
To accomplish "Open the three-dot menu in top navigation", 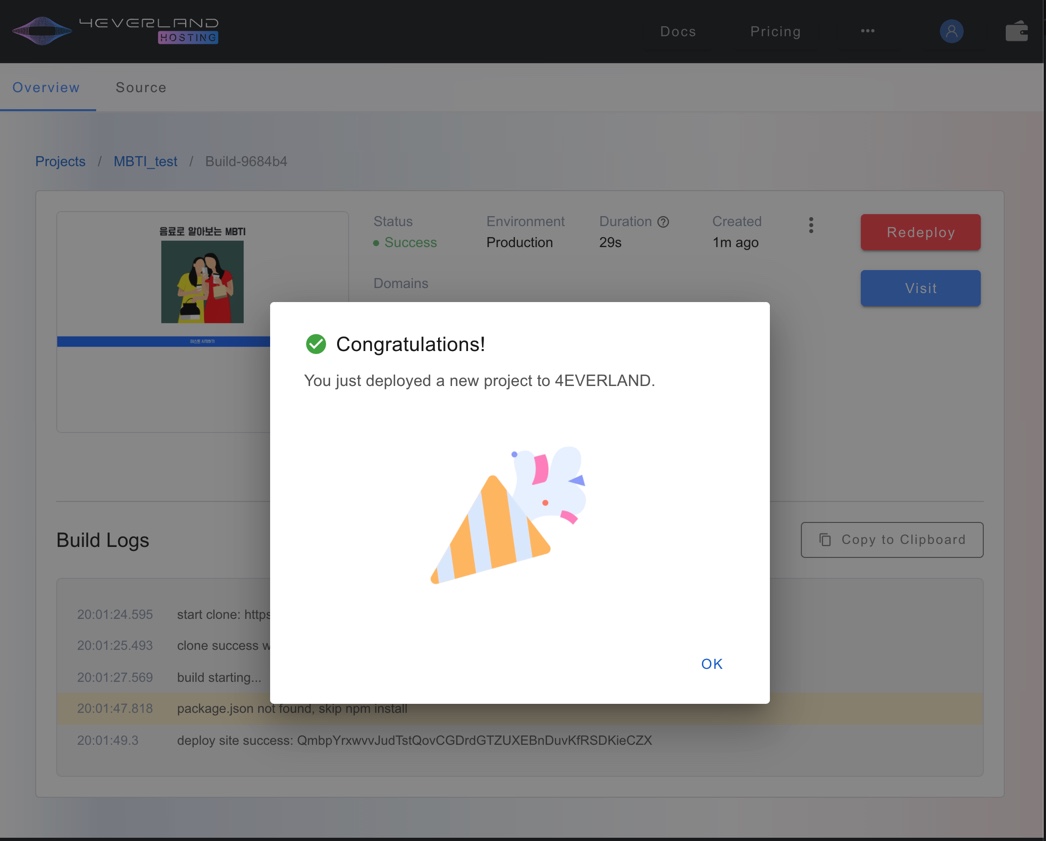I will click(x=867, y=31).
